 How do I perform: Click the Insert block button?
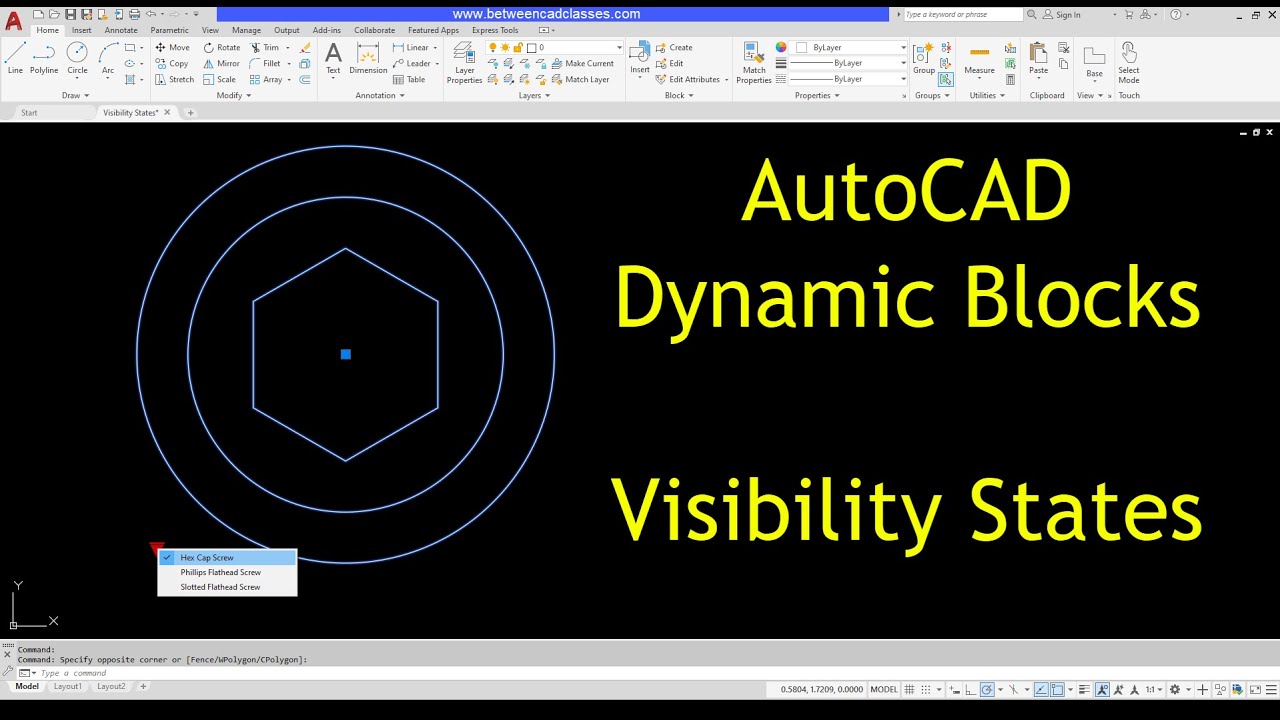point(640,58)
